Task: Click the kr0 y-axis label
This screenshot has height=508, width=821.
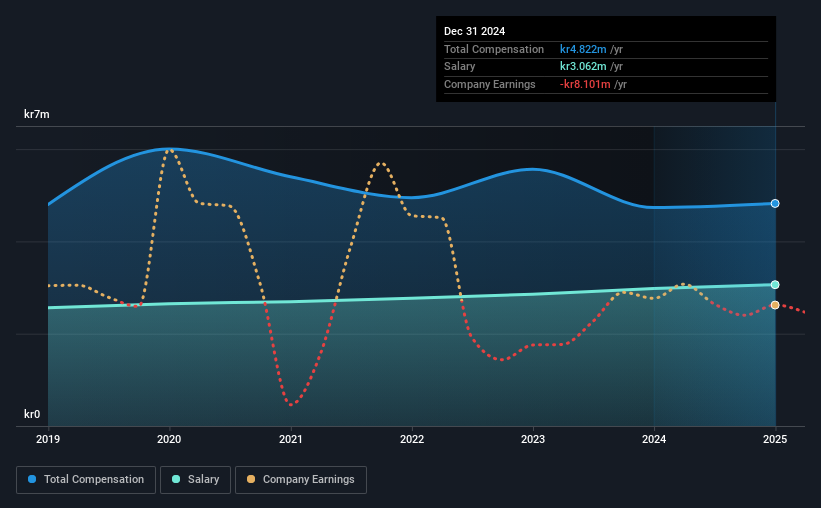Action: tap(32, 414)
